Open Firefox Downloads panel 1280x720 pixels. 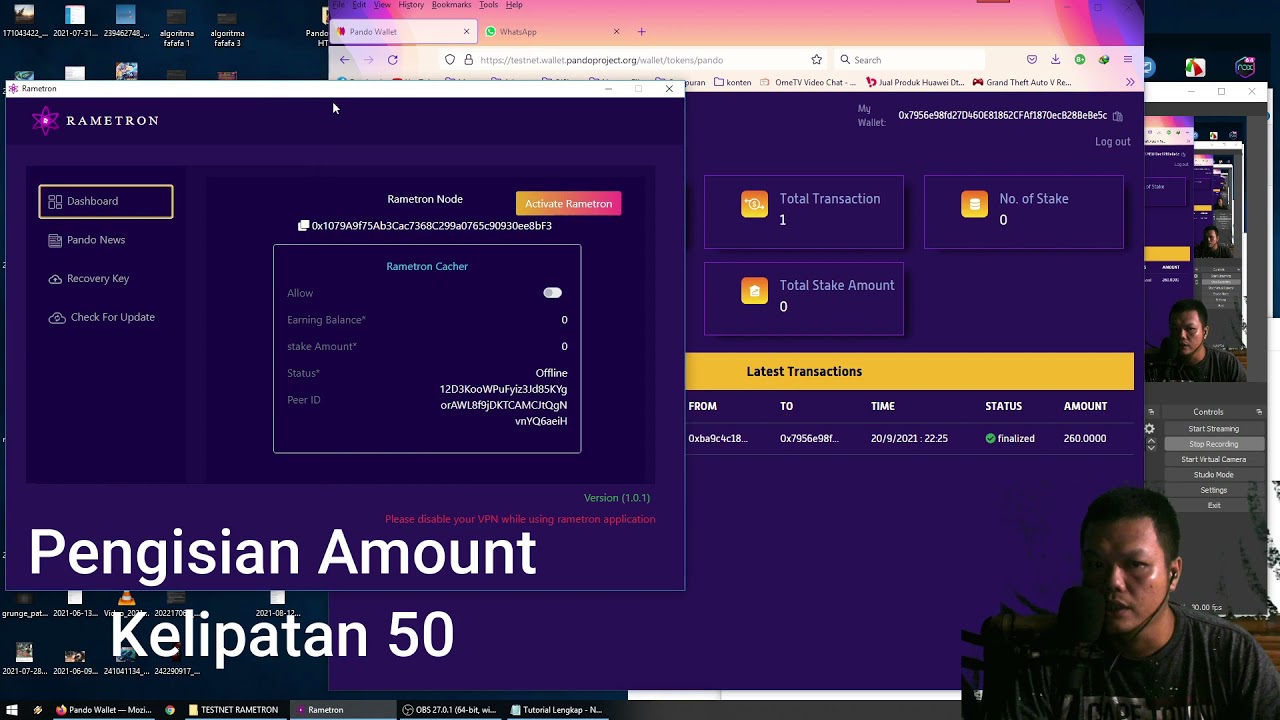click(x=1055, y=60)
